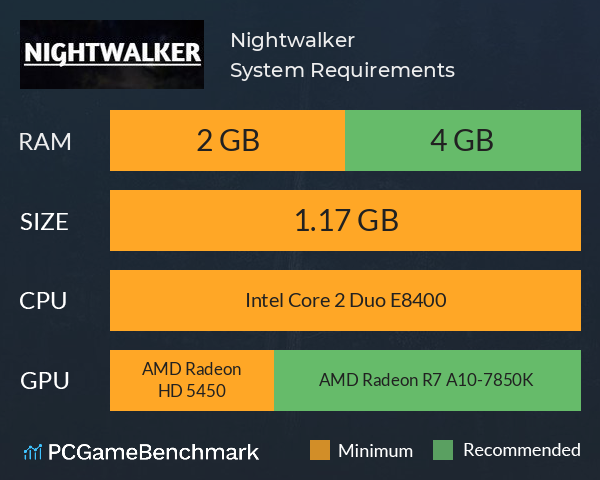Select the 4 GB recommended RAM bar

pyautogui.click(x=463, y=140)
